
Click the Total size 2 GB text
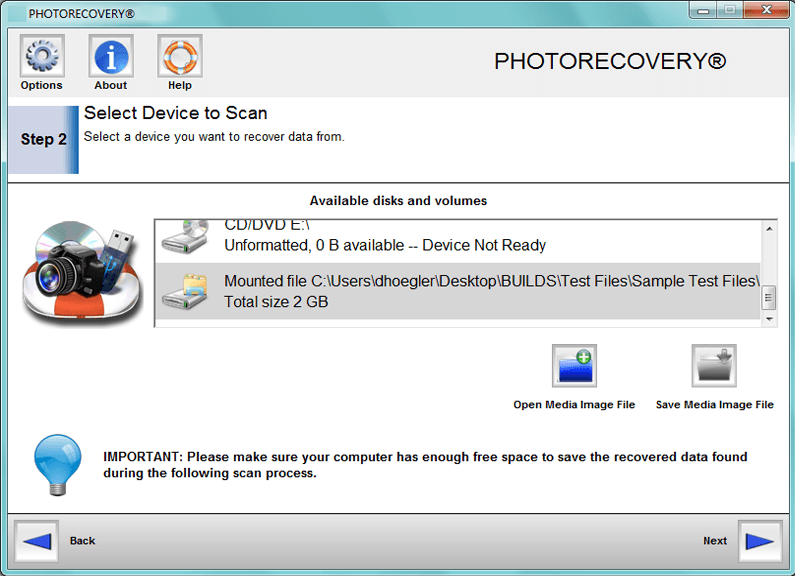click(x=276, y=302)
